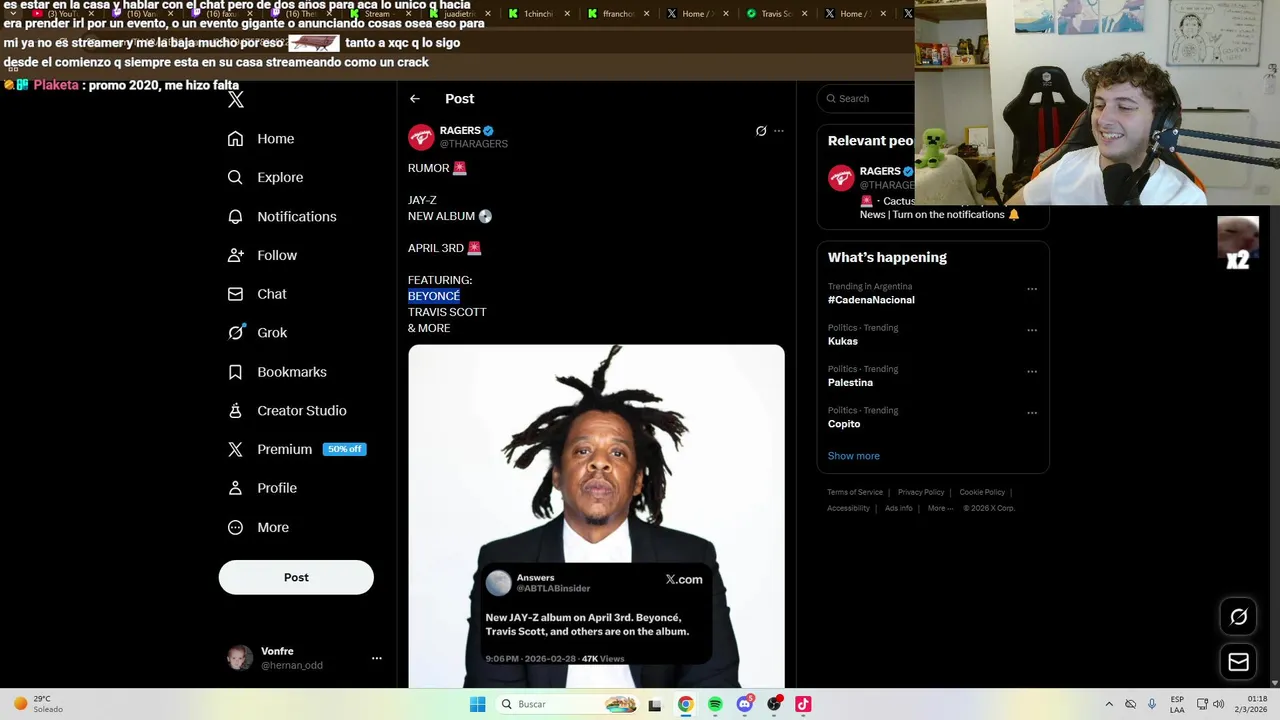Open Task View from the taskbar
Image resolution: width=1280 pixels, height=720 pixels.
click(x=655, y=705)
